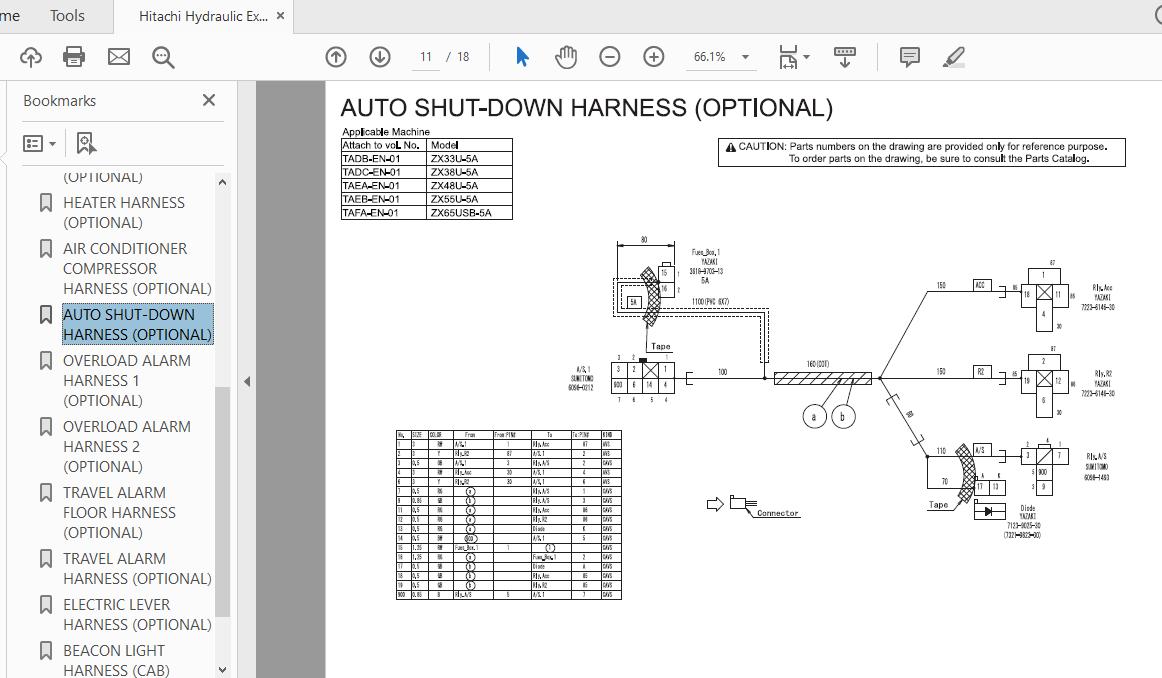
Task: Close the Hitachi Hydraulic document tab
Action: click(280, 16)
